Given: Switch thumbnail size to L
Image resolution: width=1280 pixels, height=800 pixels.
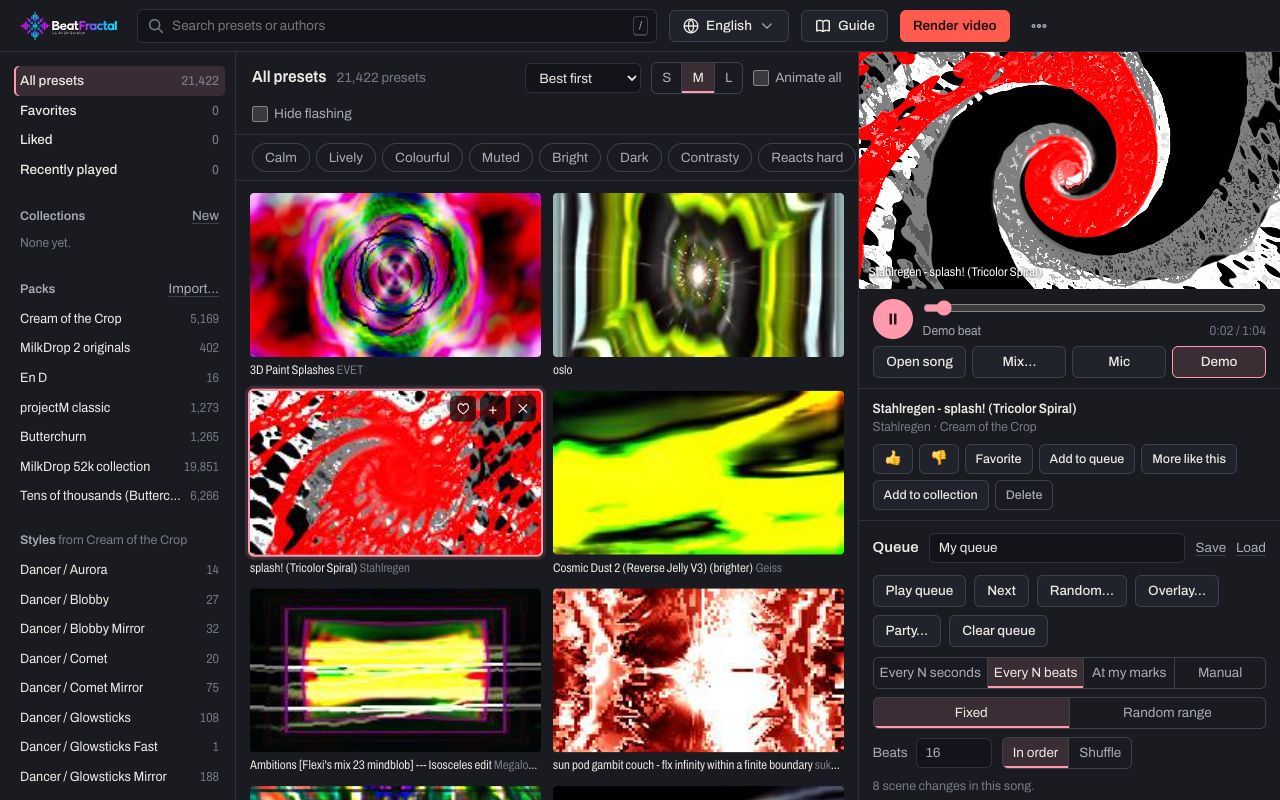Looking at the screenshot, I should [x=728, y=78].
